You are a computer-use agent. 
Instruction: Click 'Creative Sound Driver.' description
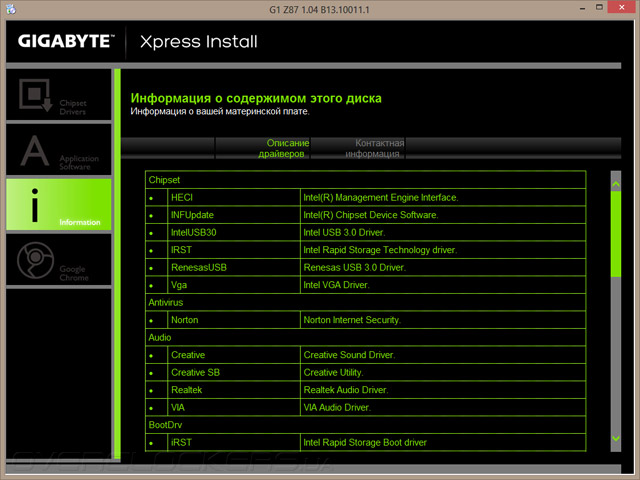pyautogui.click(x=349, y=355)
